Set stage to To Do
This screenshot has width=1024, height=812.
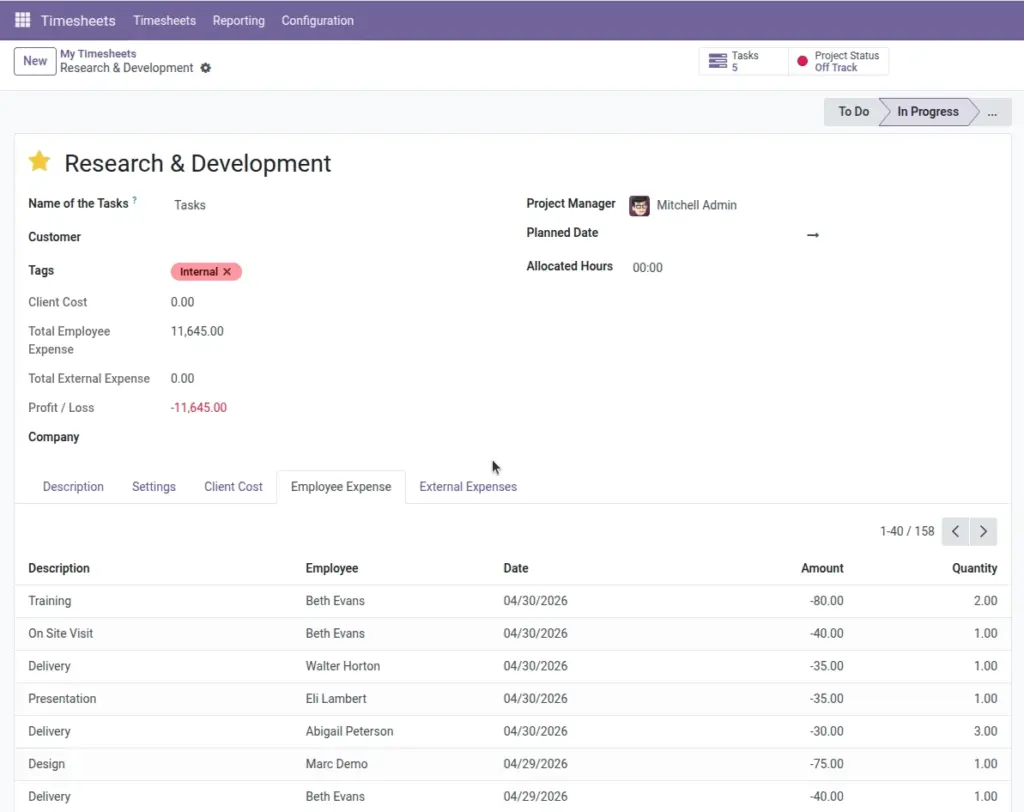pos(853,112)
